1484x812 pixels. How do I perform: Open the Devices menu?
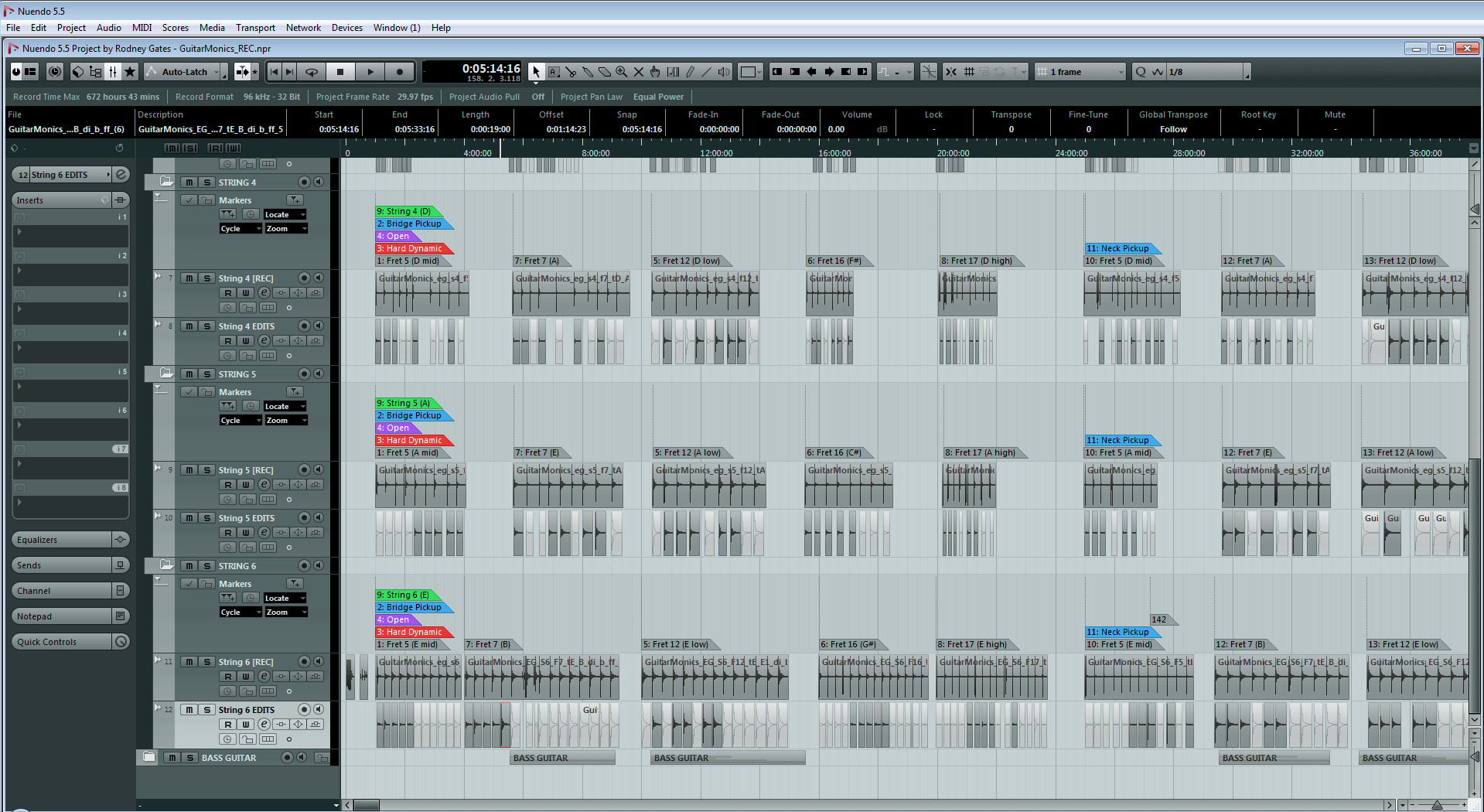(346, 28)
